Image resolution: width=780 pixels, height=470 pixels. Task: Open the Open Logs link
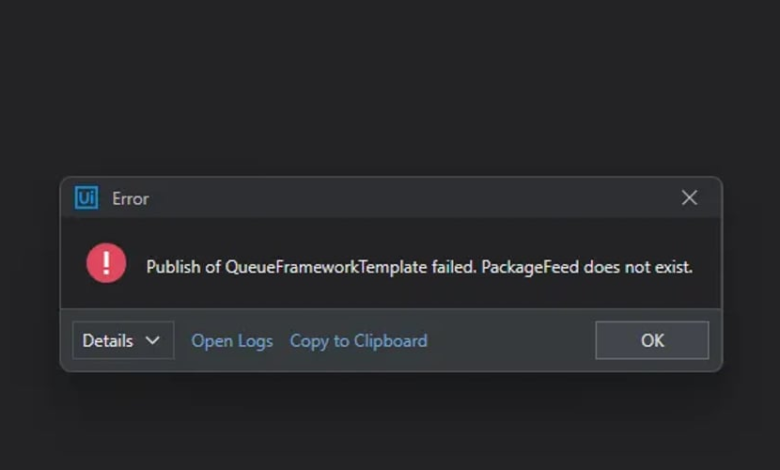pyautogui.click(x=232, y=341)
